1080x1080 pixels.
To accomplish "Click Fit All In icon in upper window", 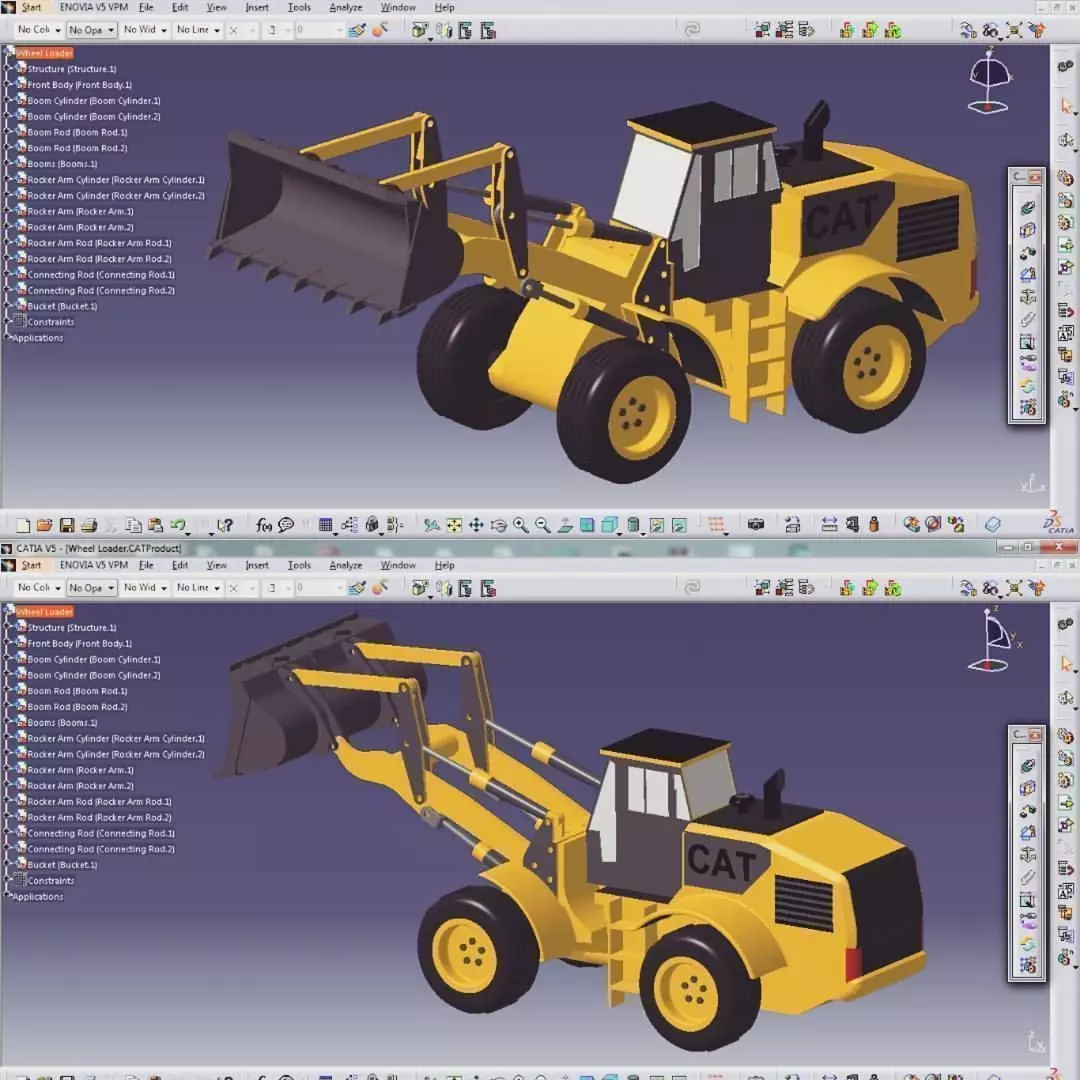I will click(454, 526).
